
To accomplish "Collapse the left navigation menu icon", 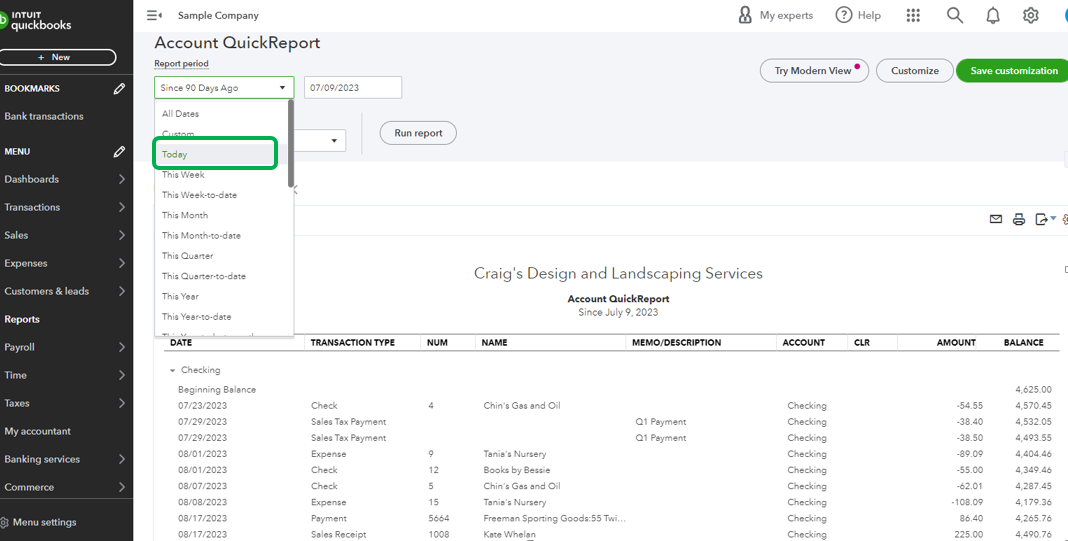I will [x=154, y=15].
